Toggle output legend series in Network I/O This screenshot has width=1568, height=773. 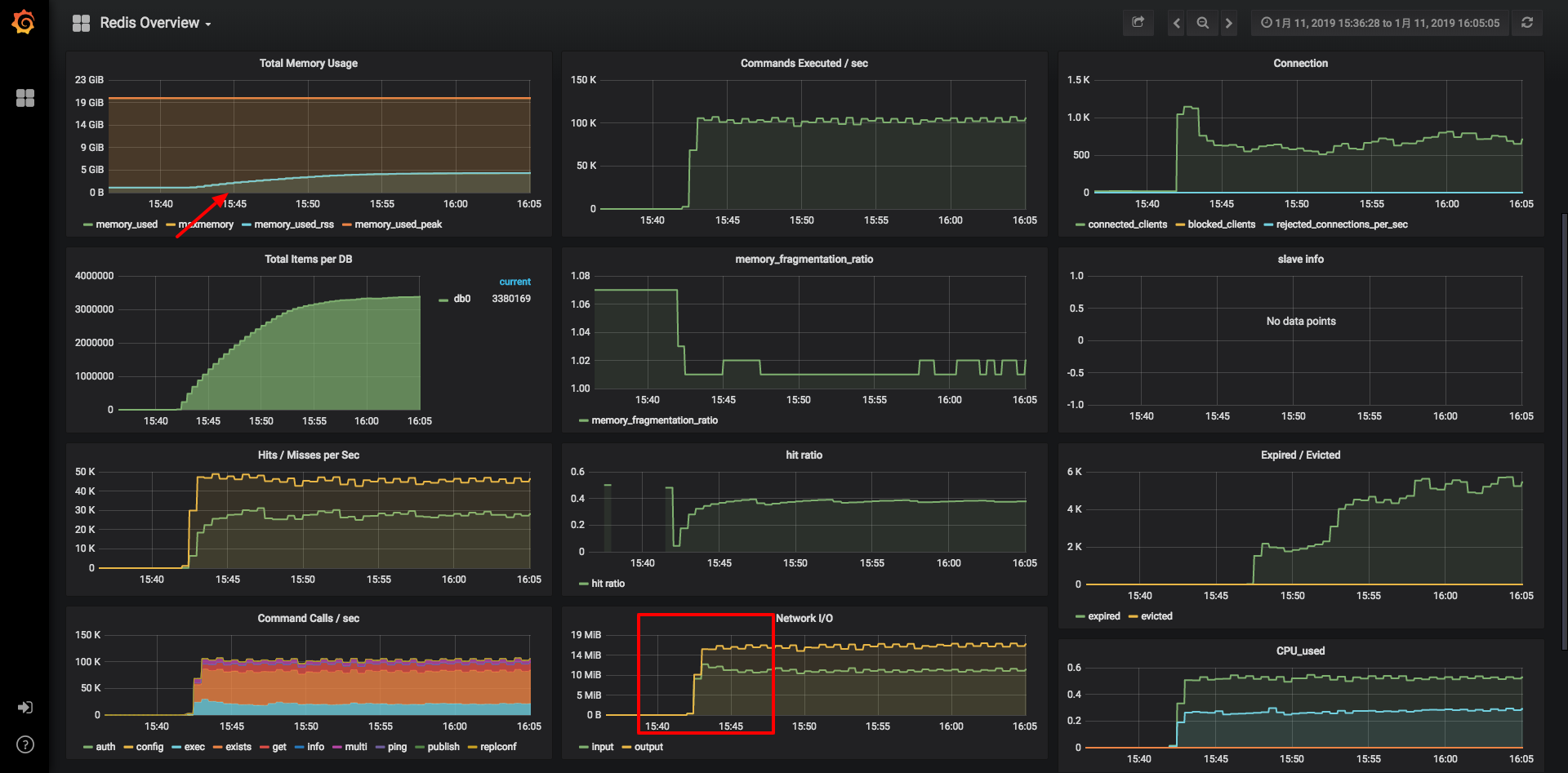tap(648, 747)
